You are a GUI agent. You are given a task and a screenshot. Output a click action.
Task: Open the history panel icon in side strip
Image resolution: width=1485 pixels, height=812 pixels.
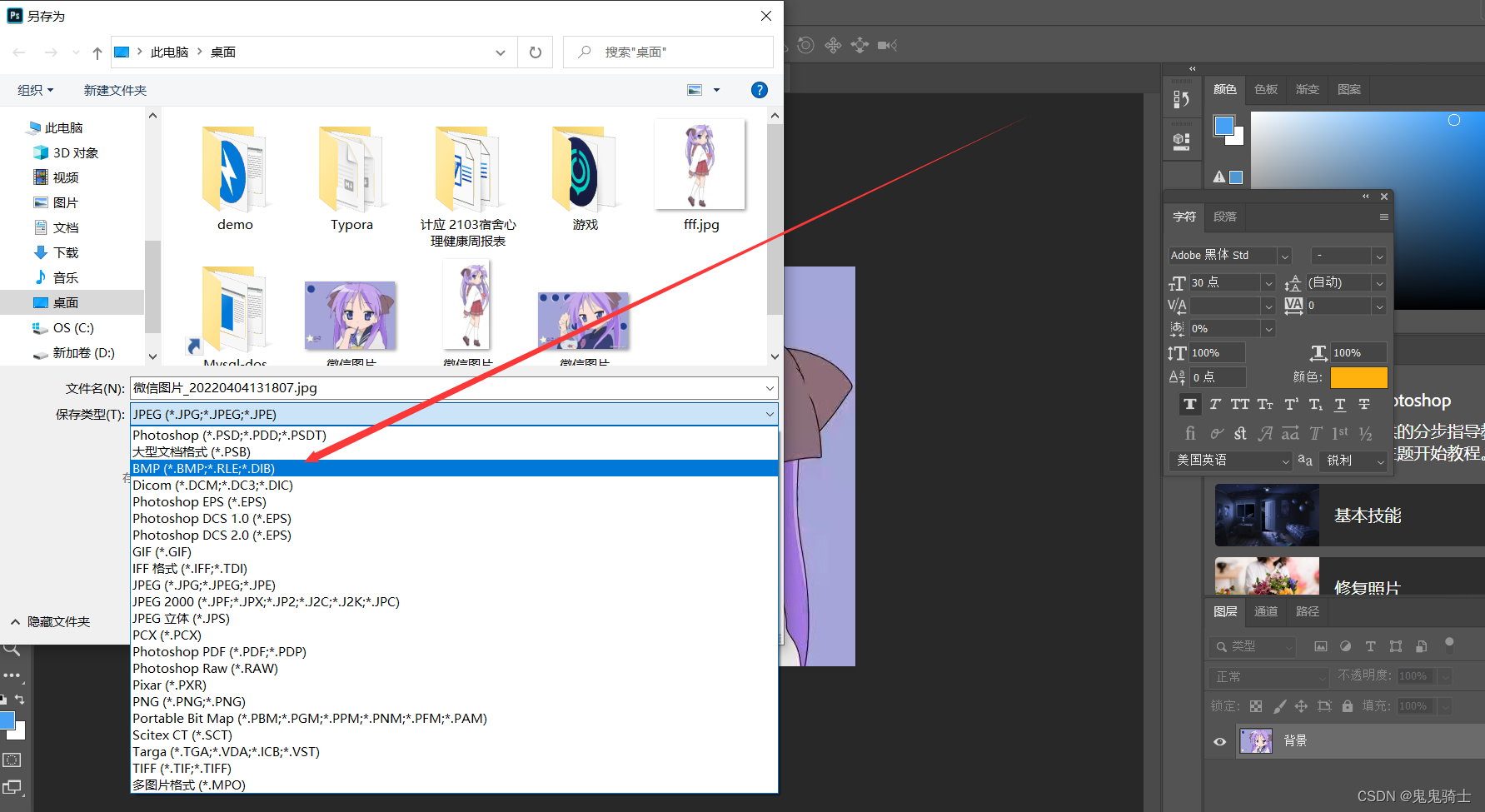click(x=1181, y=99)
